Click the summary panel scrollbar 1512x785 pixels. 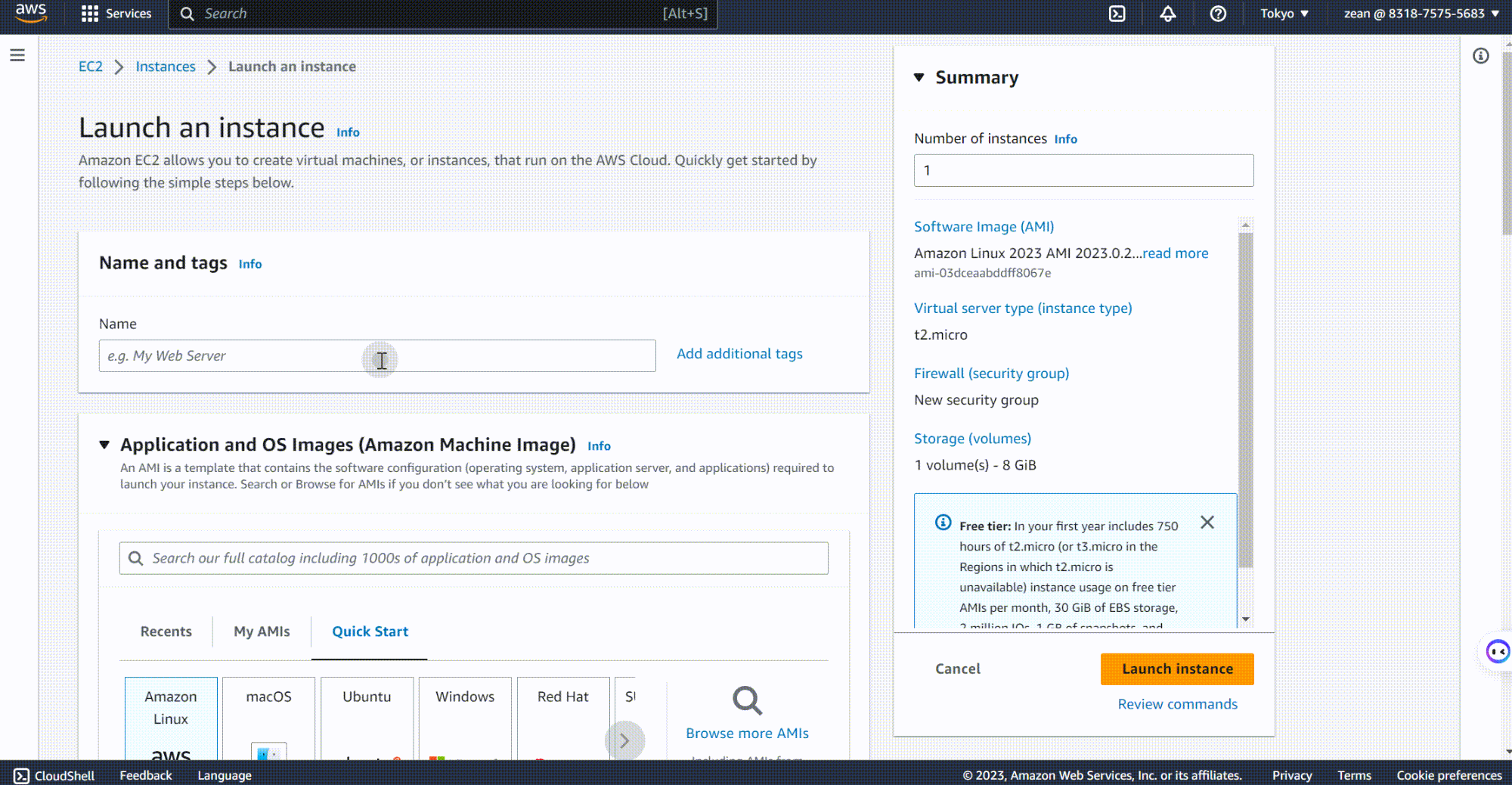tap(1246, 401)
